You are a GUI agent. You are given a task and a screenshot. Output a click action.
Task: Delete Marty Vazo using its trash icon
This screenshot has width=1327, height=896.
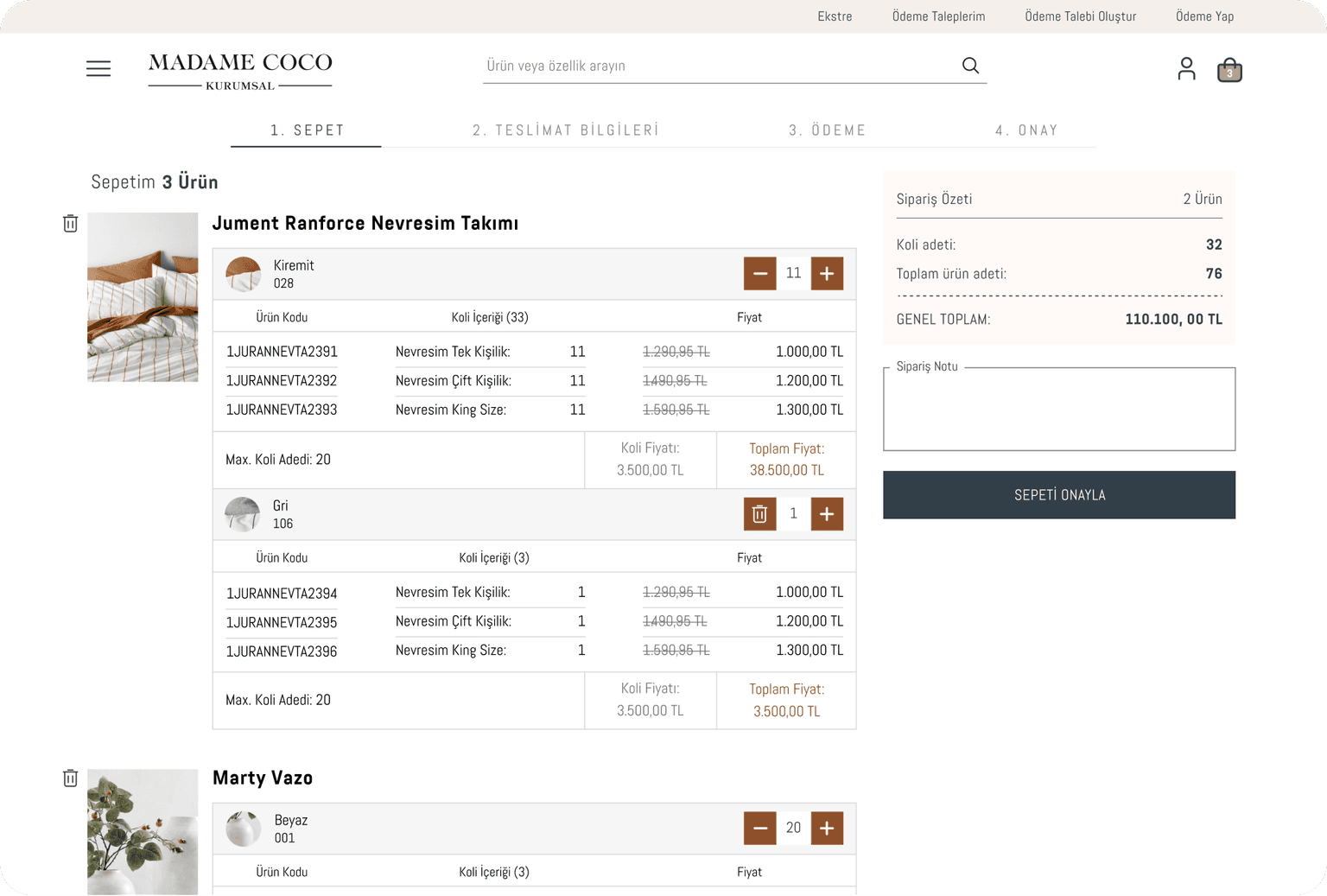click(x=70, y=778)
